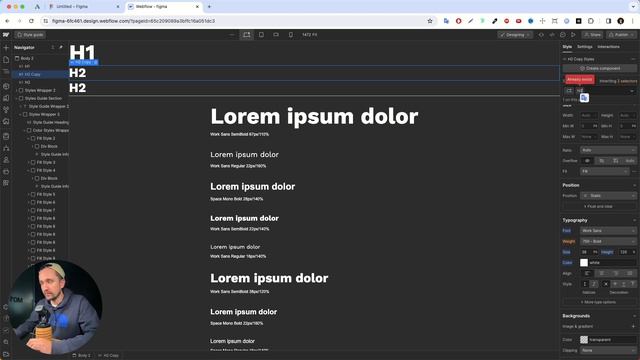This screenshot has height=360, width=640.
Task: Switch to tablet breakpoint view
Action: pos(261,35)
